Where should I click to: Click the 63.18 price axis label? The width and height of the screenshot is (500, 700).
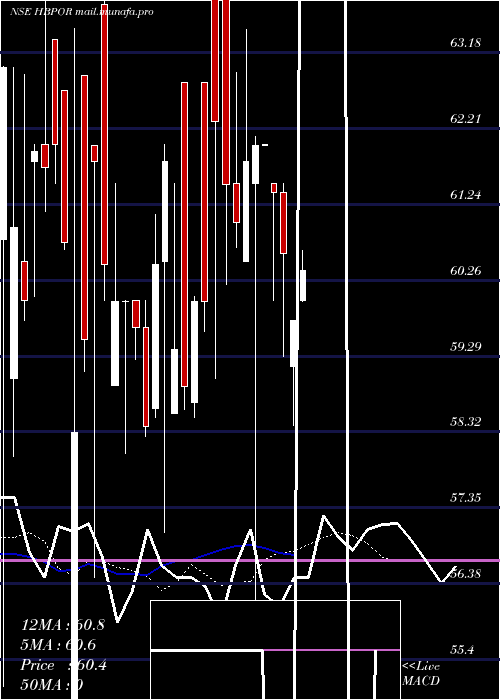466,43
